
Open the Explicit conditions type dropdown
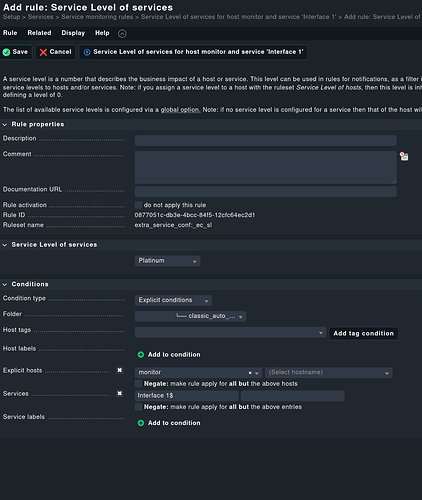[173, 300]
